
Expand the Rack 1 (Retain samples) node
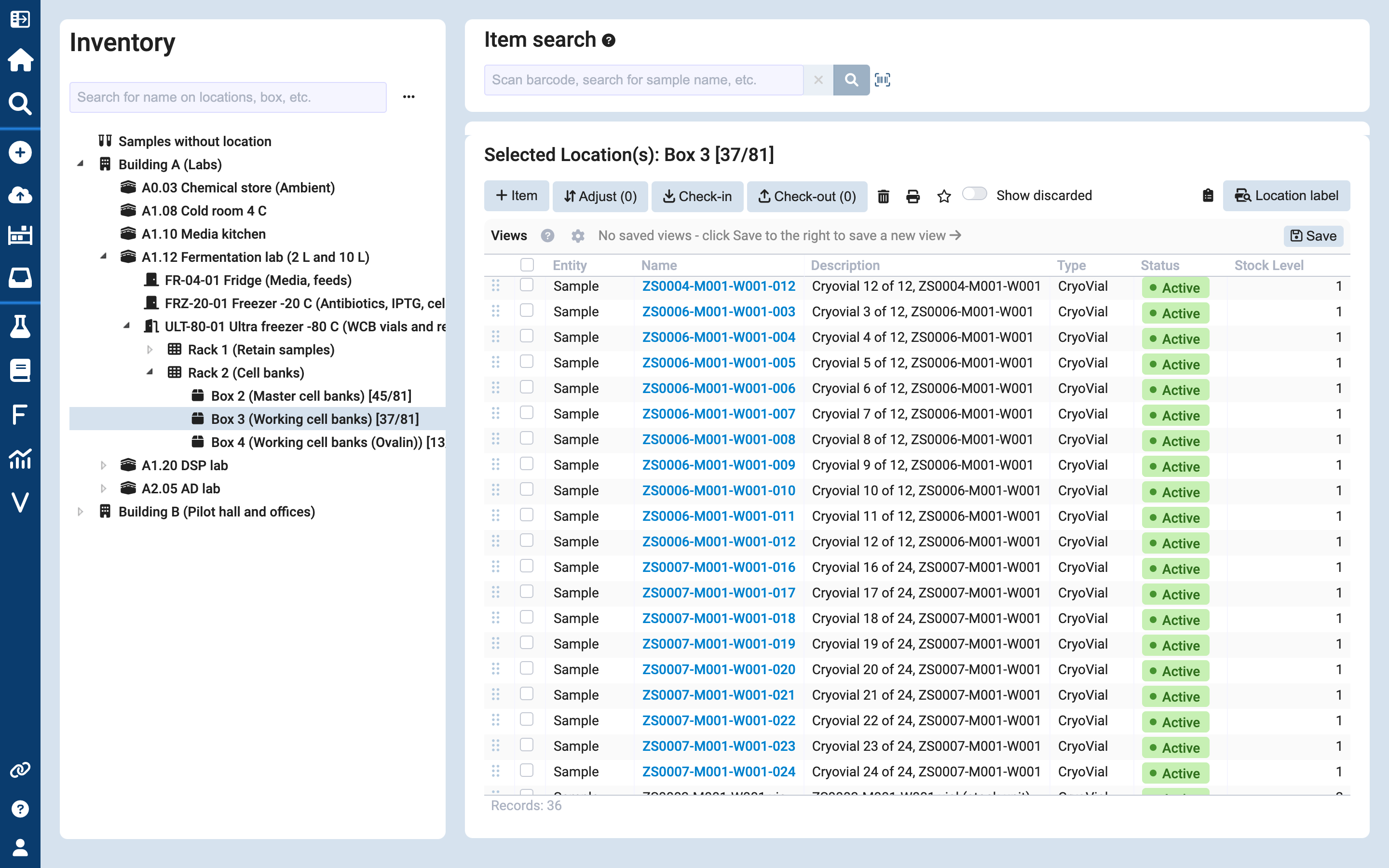click(150, 350)
